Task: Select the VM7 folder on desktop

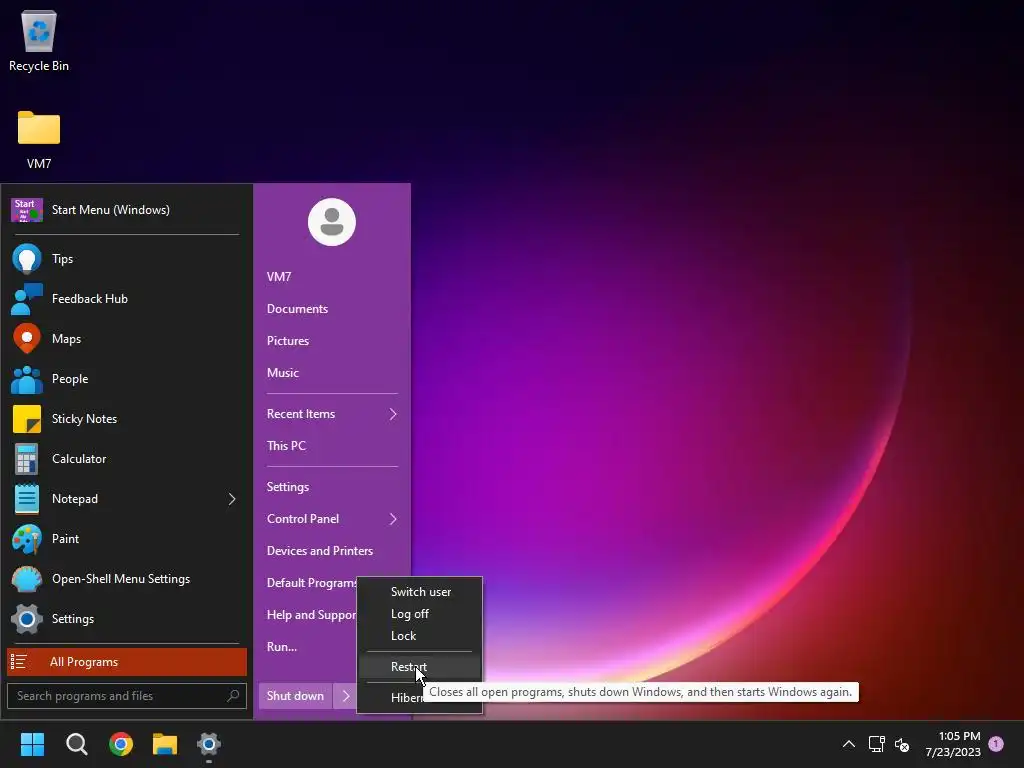Action: point(39,139)
